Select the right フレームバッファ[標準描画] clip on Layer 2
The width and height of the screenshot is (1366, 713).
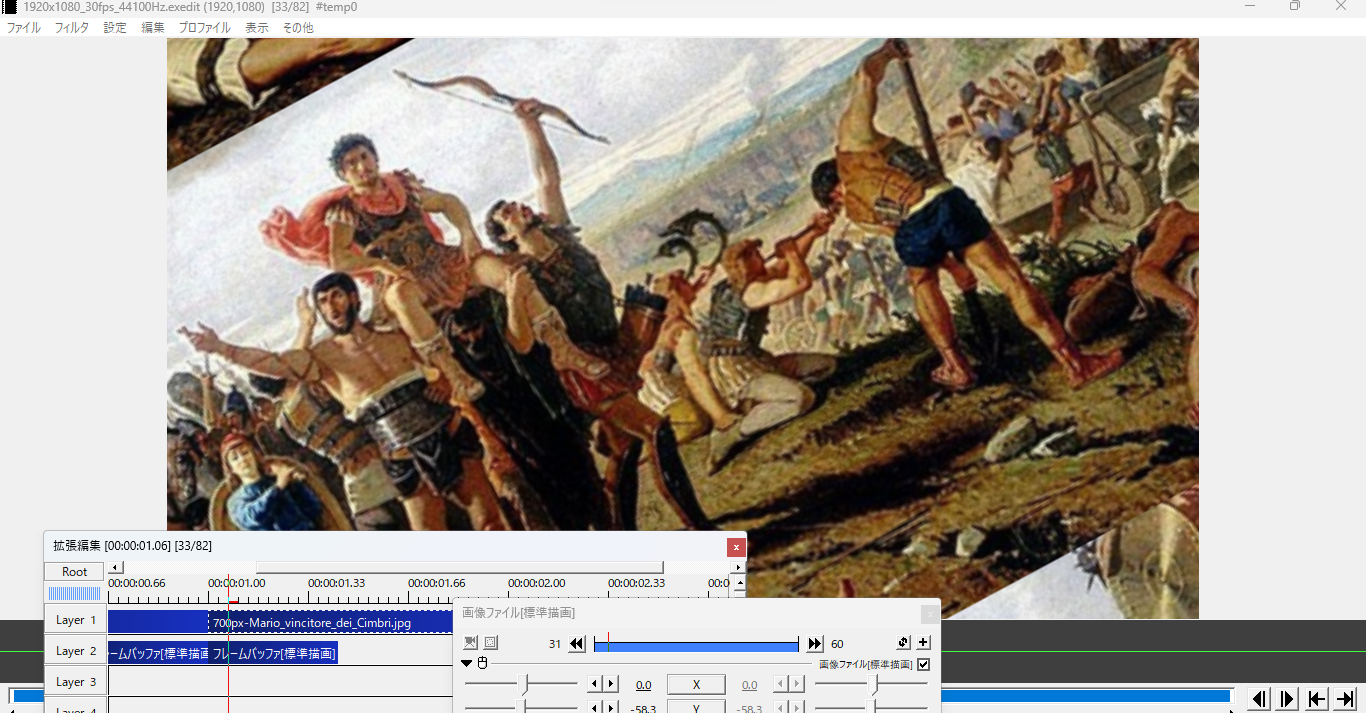[273, 653]
